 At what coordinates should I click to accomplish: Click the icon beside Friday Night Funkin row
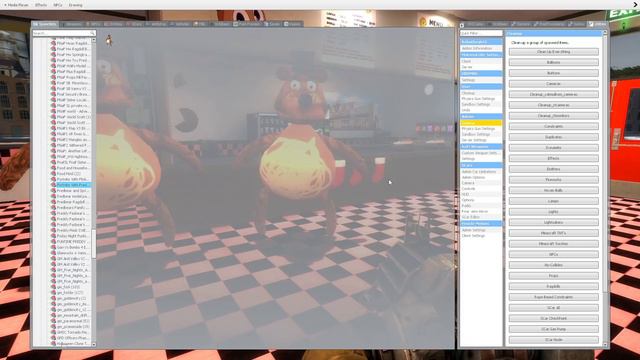pos(53,236)
